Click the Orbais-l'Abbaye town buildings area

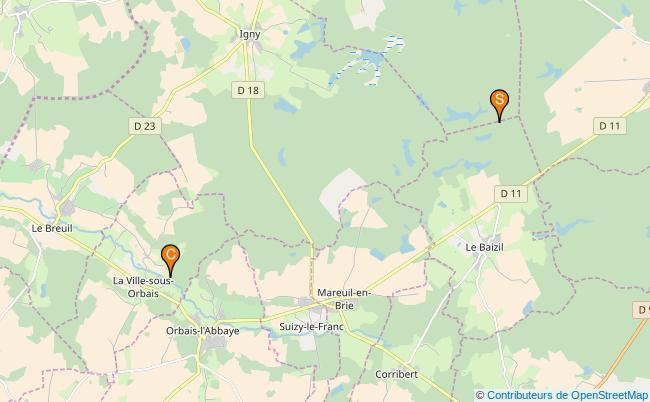click(x=215, y=343)
